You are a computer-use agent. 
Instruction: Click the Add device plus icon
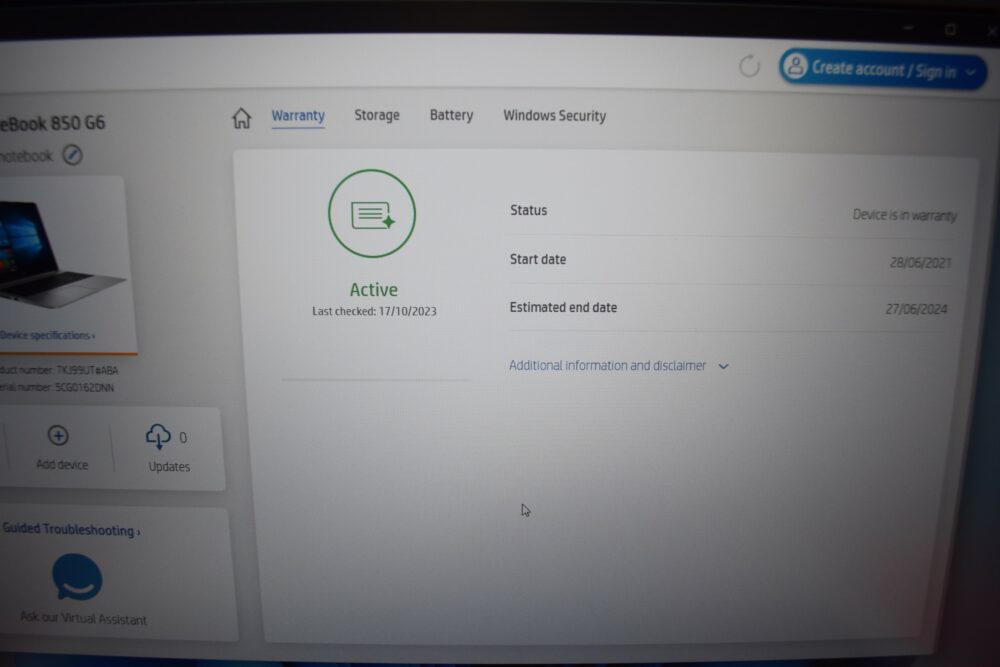coord(58,436)
